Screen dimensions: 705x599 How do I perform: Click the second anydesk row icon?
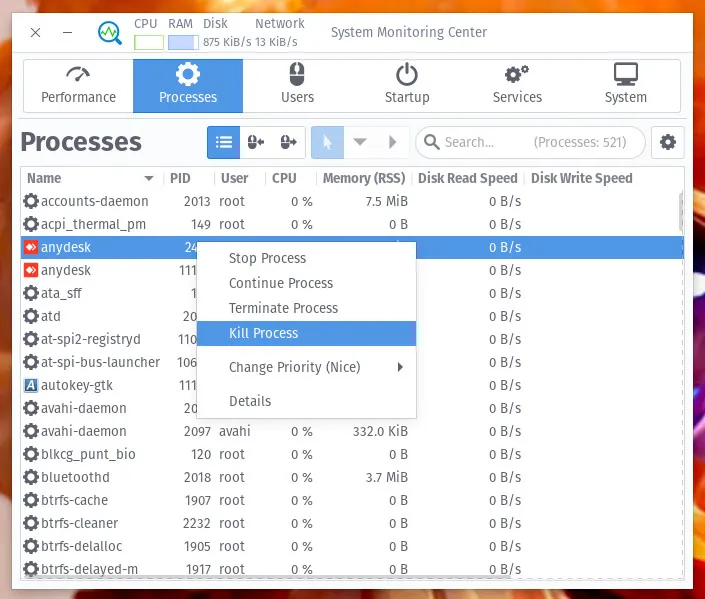coord(31,270)
